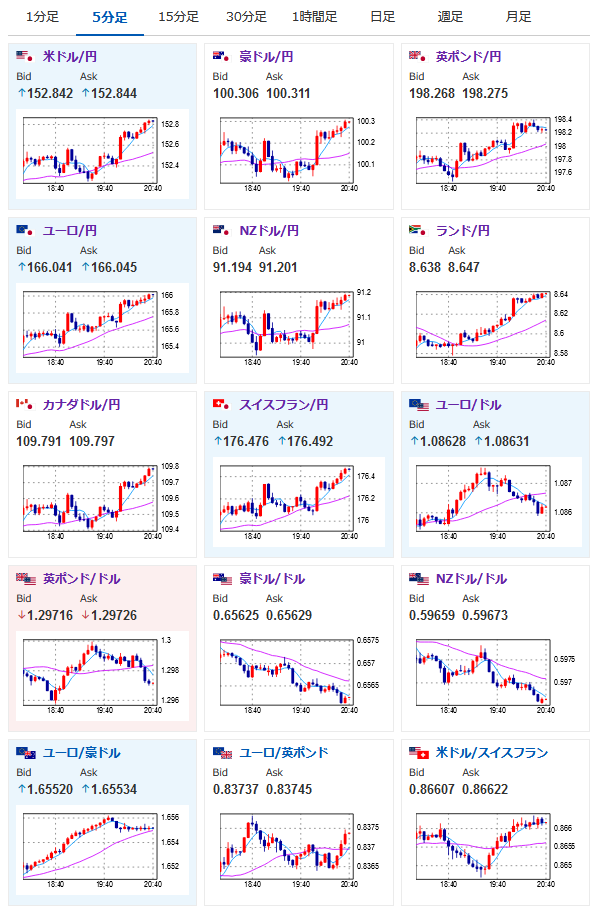Open the ユーロ/英ポンド pair link
Image resolution: width=597 pixels, height=910 pixels.
(284, 753)
